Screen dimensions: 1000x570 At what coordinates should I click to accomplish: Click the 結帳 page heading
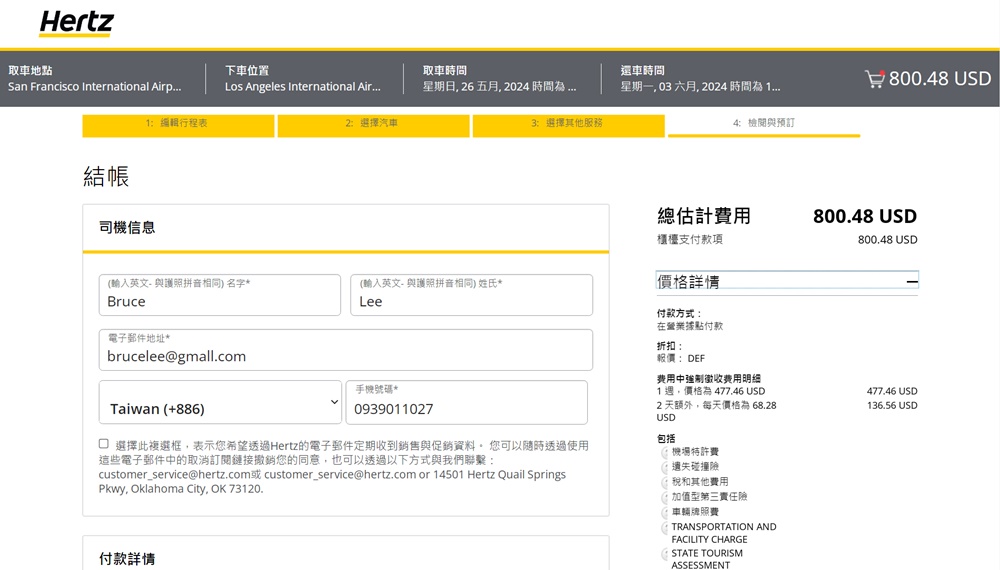tap(106, 176)
